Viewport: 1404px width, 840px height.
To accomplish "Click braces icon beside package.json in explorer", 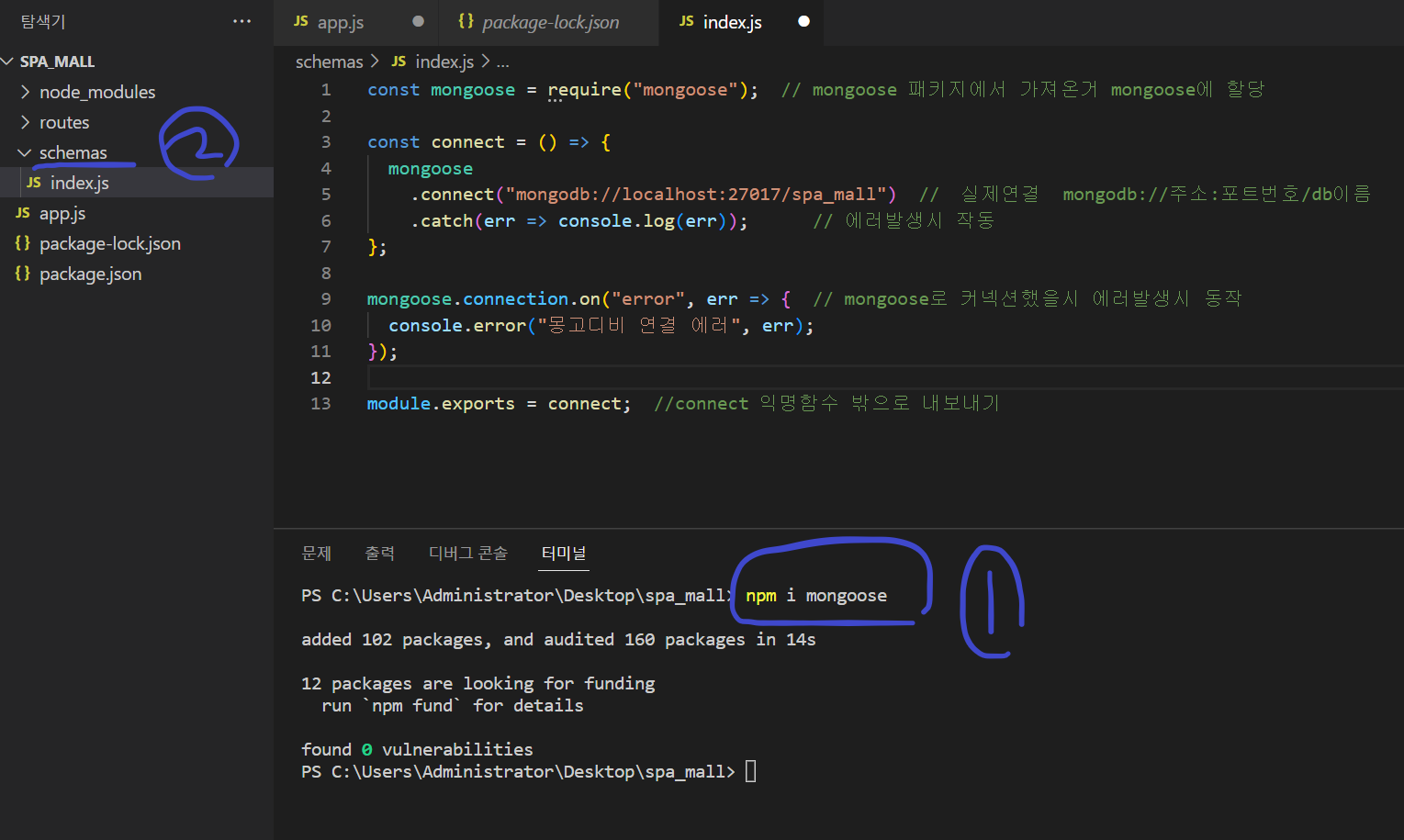I will coord(23,273).
